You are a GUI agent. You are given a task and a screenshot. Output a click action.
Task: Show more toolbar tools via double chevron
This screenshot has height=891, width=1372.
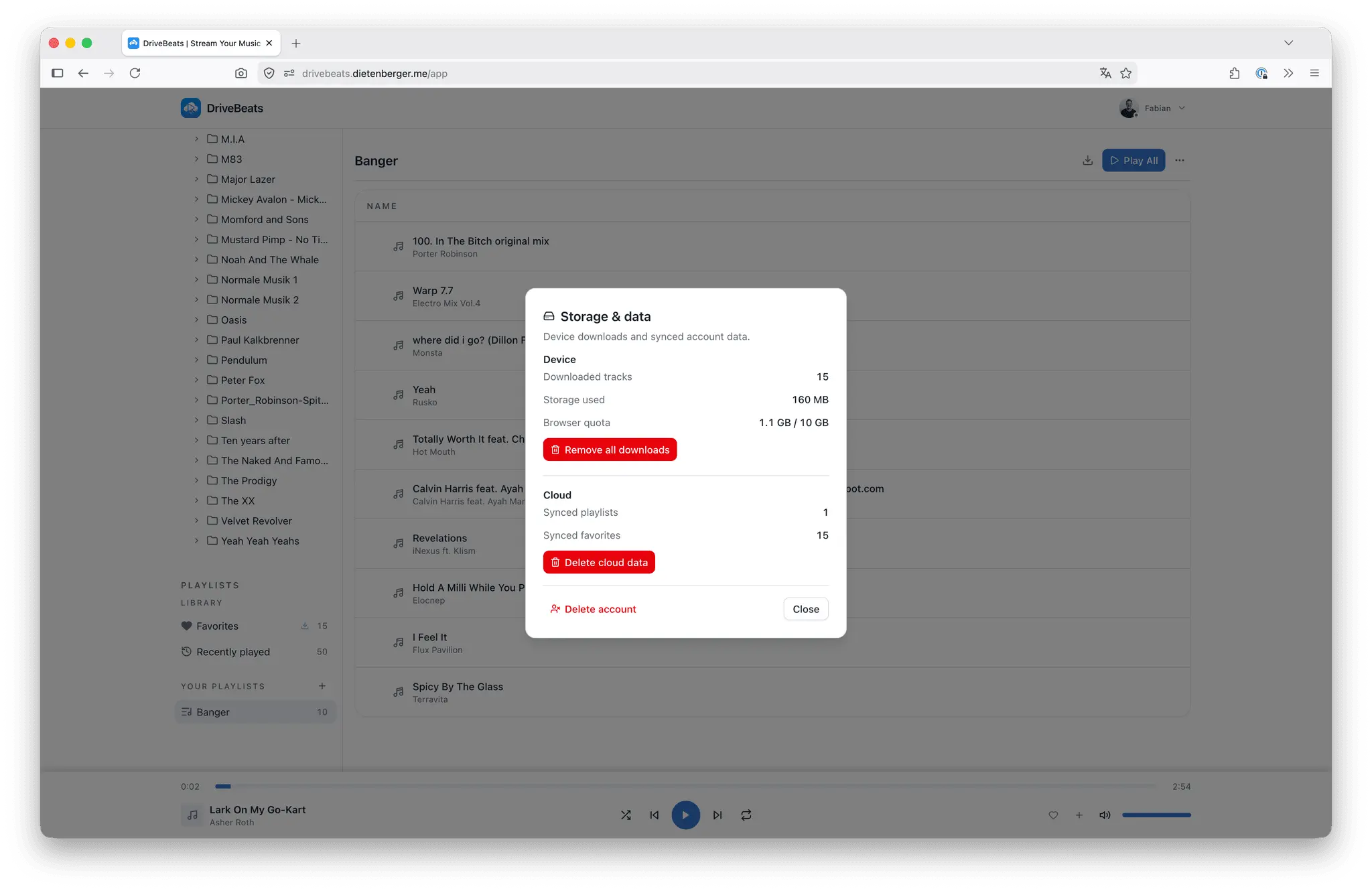click(1288, 73)
